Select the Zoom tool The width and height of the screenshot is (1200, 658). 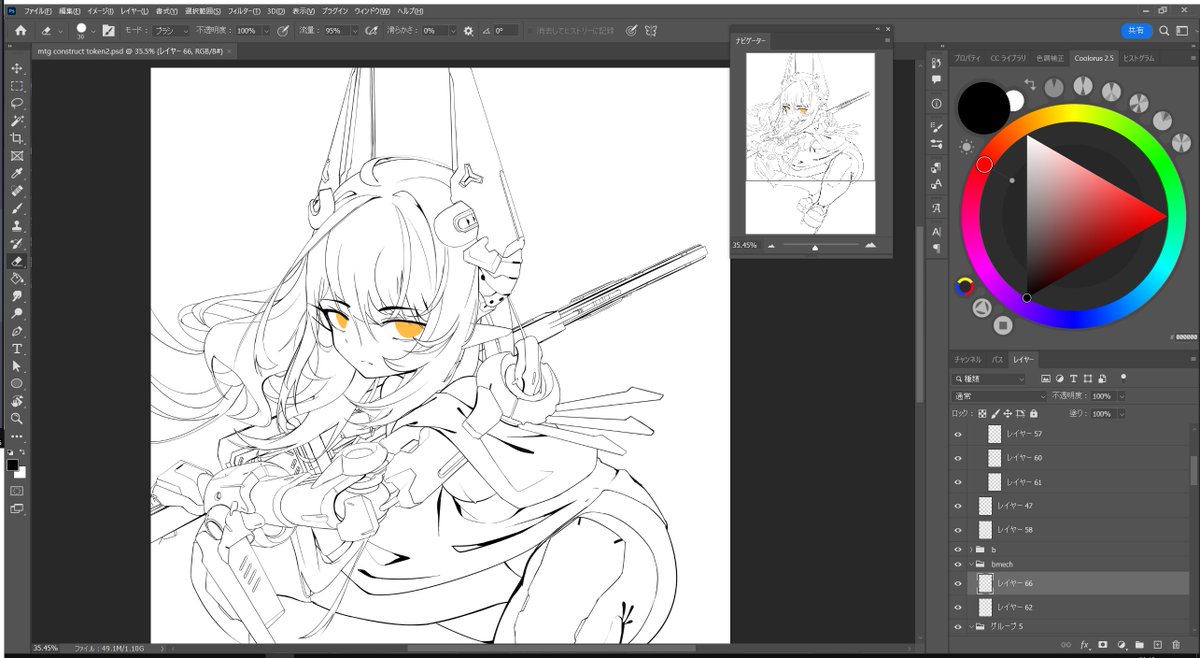(x=17, y=418)
